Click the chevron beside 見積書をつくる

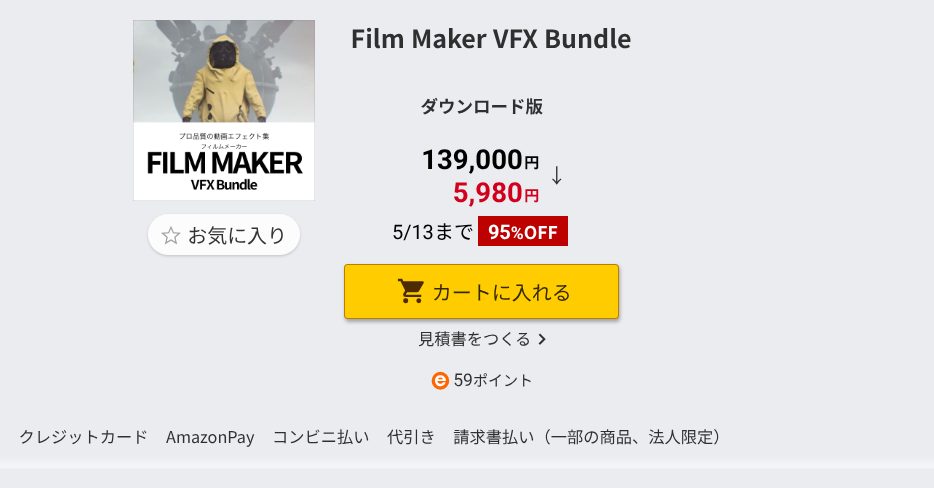coord(541,339)
